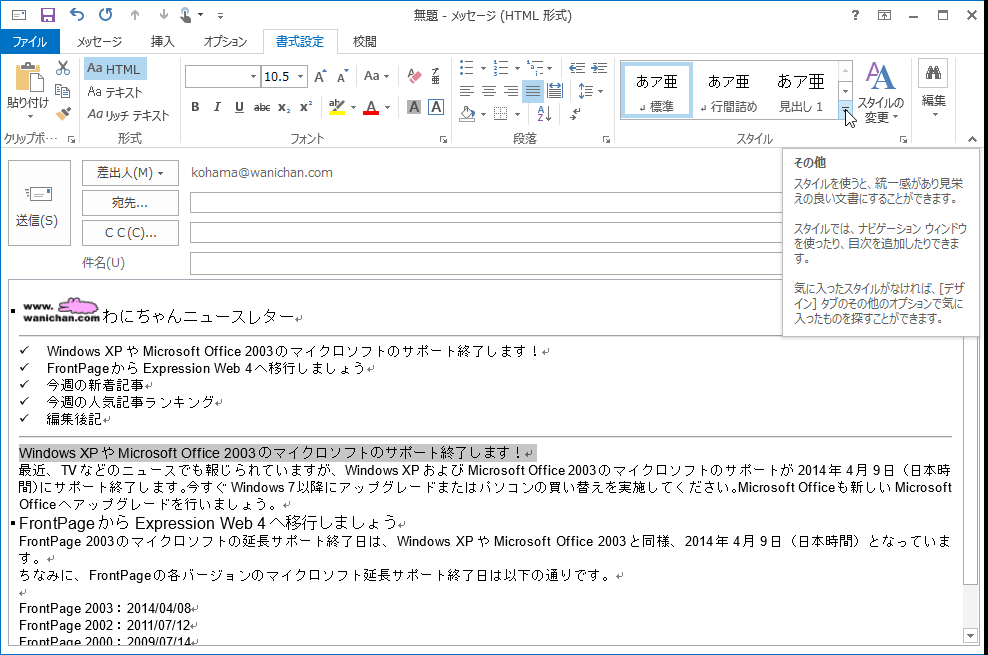The height and width of the screenshot is (655, 988).
Task: Open Help with the question mark icon
Action: [855, 15]
